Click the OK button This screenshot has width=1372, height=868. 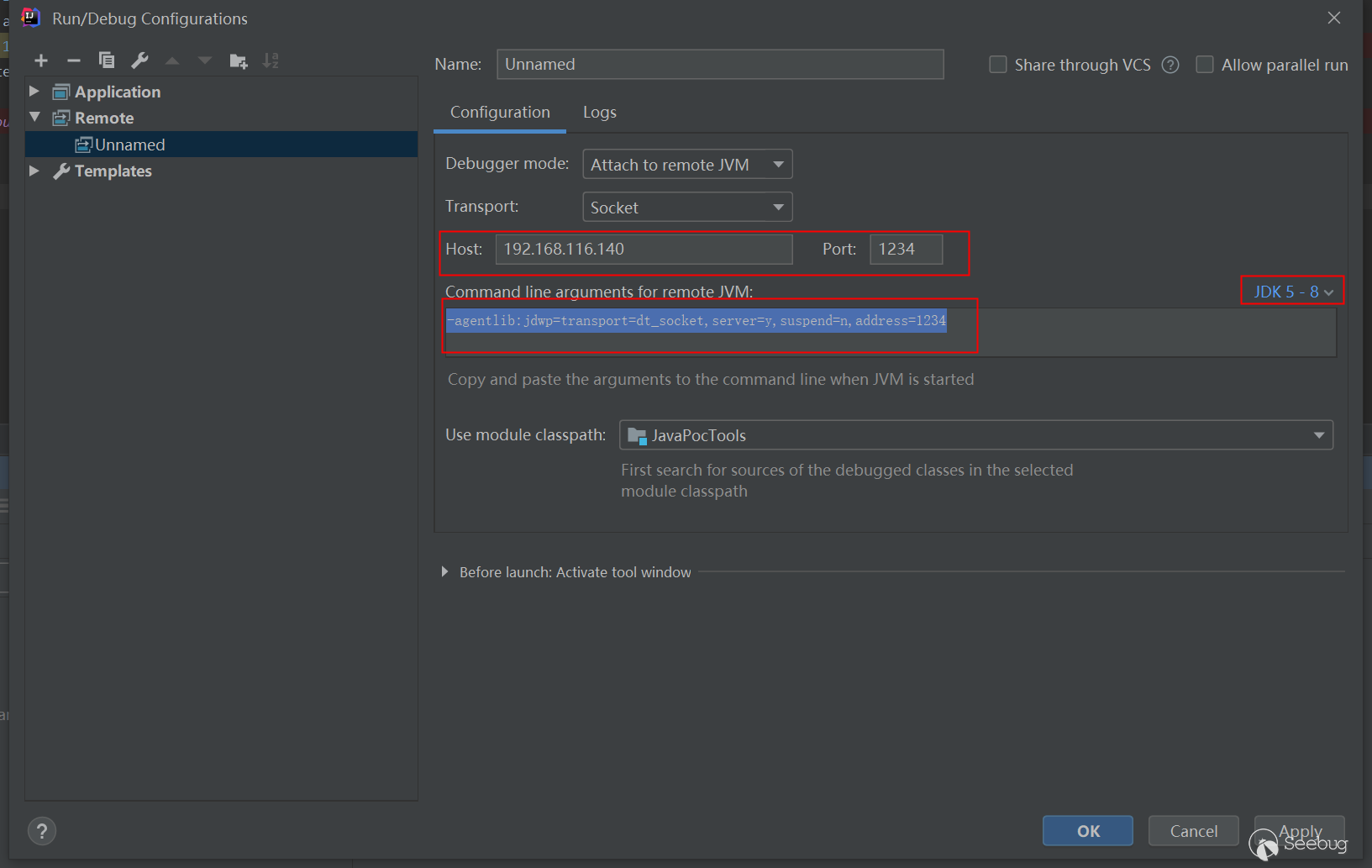coord(1087,831)
